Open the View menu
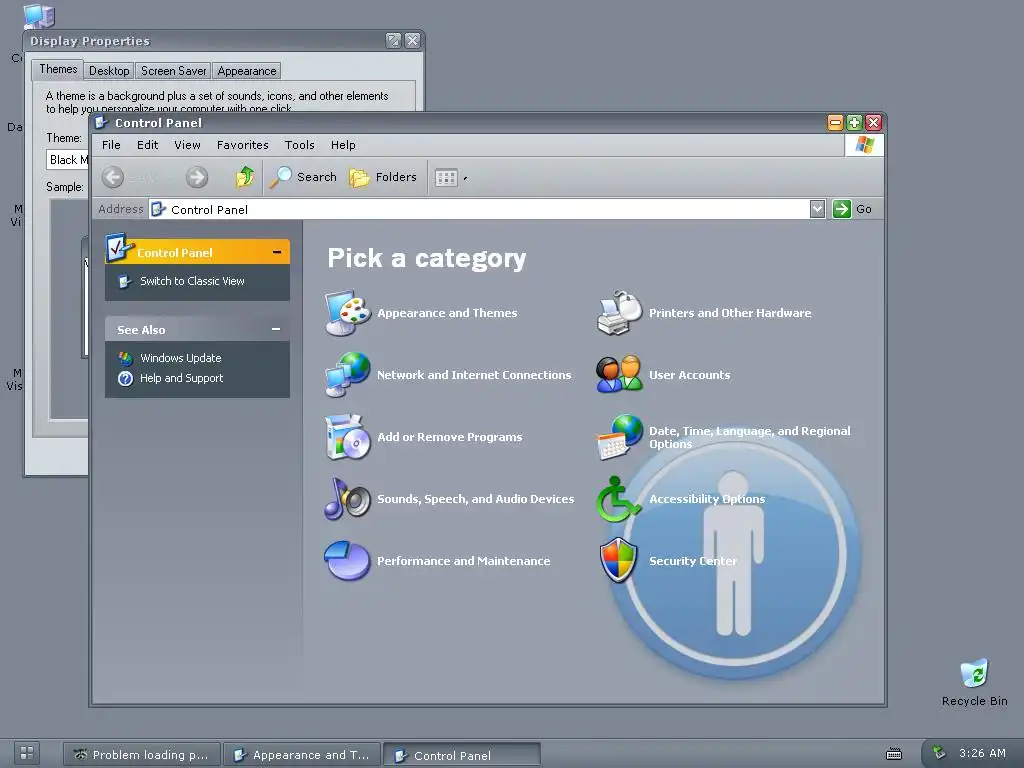1024x768 pixels. coord(187,145)
